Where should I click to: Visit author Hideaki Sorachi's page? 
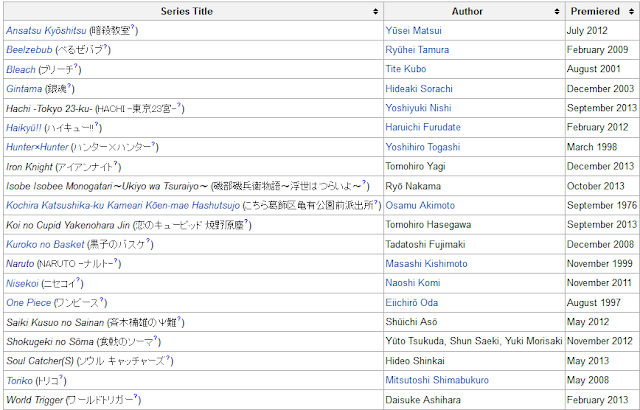click(419, 89)
